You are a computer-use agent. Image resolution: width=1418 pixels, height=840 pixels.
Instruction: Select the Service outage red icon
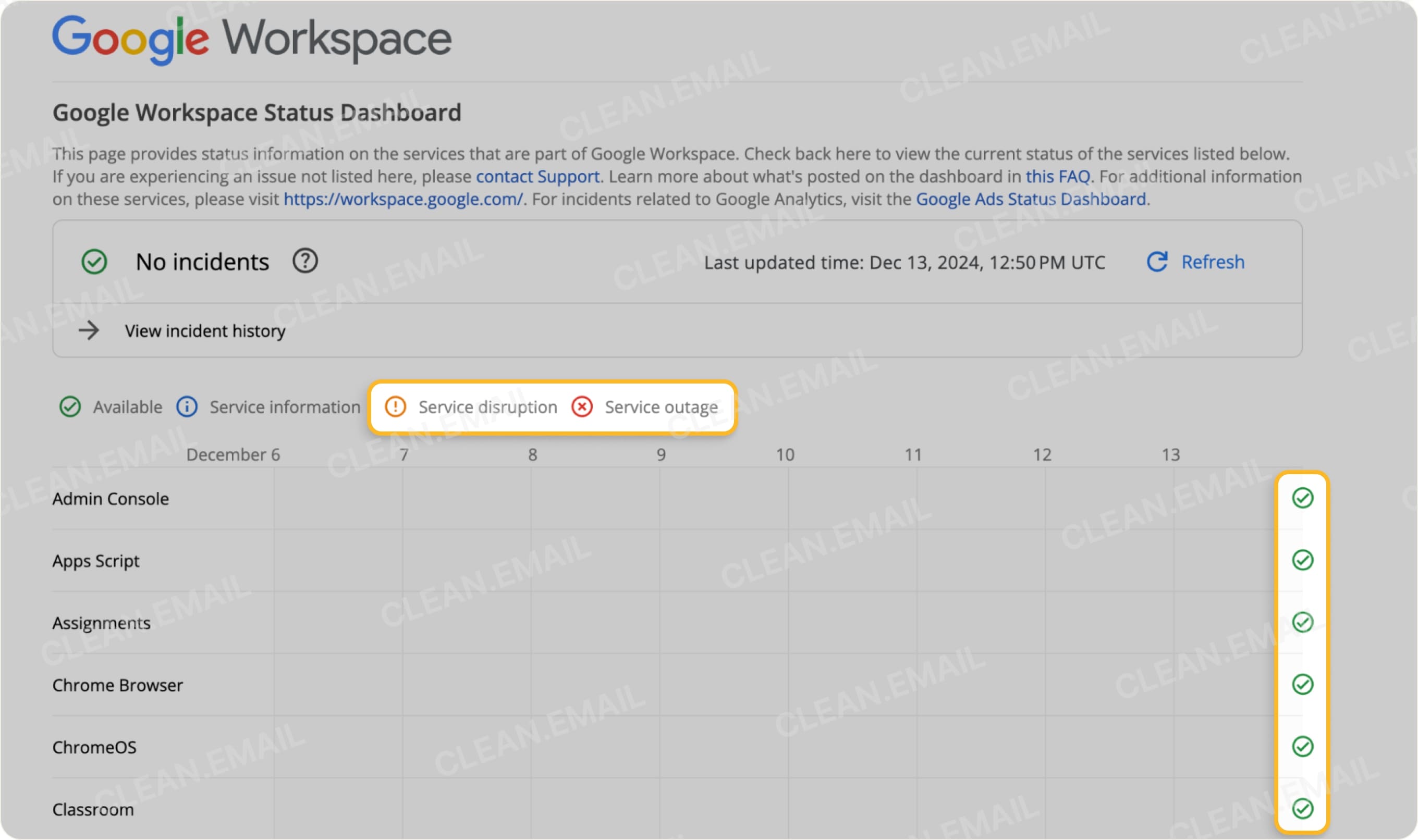tap(583, 407)
